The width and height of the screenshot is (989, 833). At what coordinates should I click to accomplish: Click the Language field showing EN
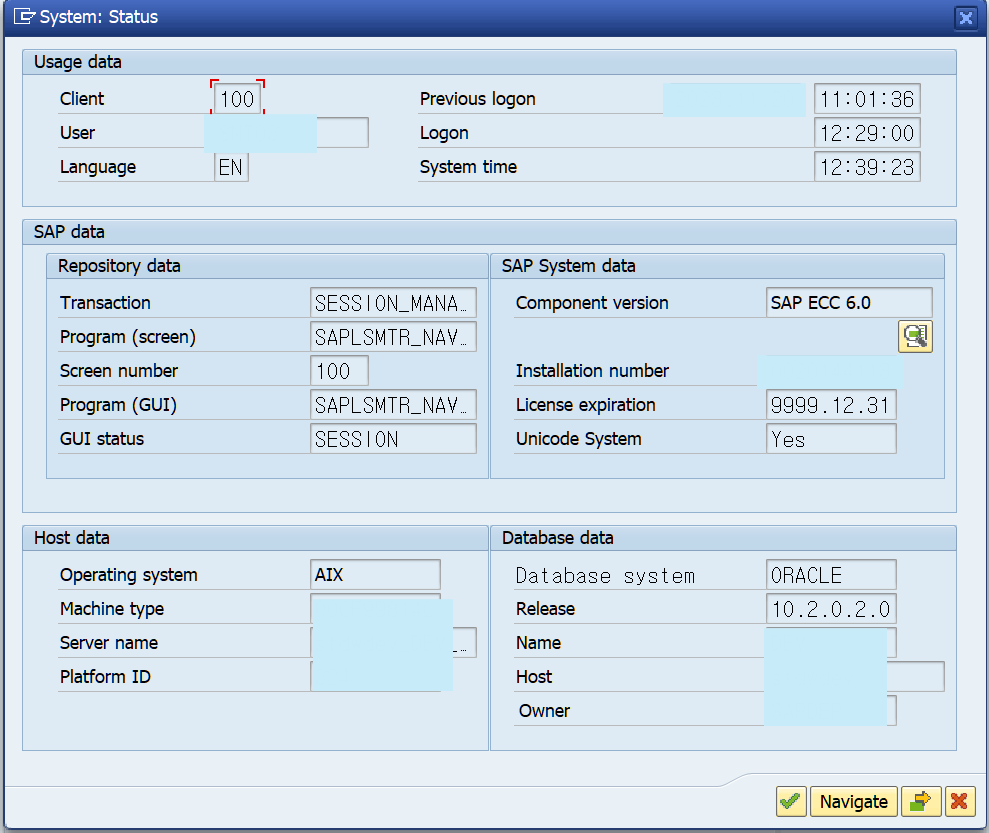231,167
